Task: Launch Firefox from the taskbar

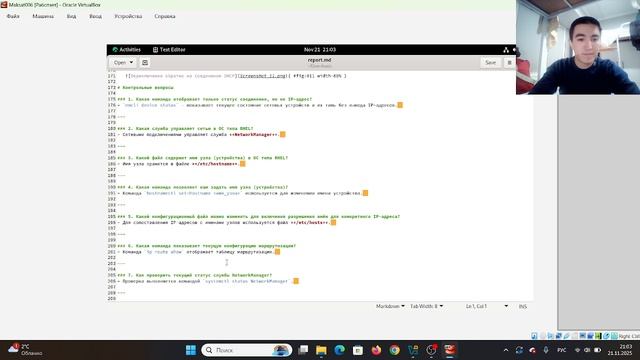Action: tap(376, 350)
